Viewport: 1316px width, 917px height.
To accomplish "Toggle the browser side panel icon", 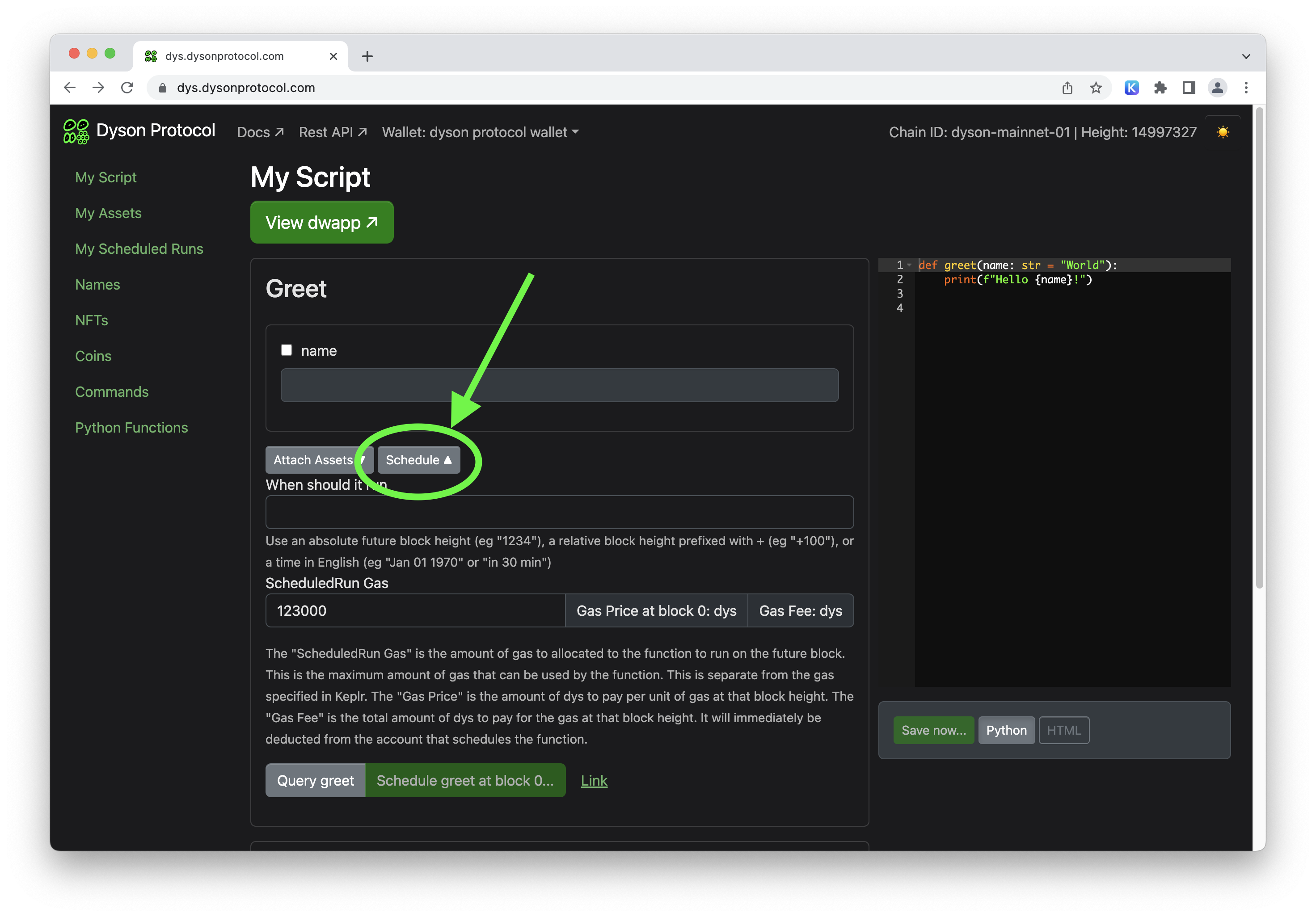I will pyautogui.click(x=1189, y=88).
